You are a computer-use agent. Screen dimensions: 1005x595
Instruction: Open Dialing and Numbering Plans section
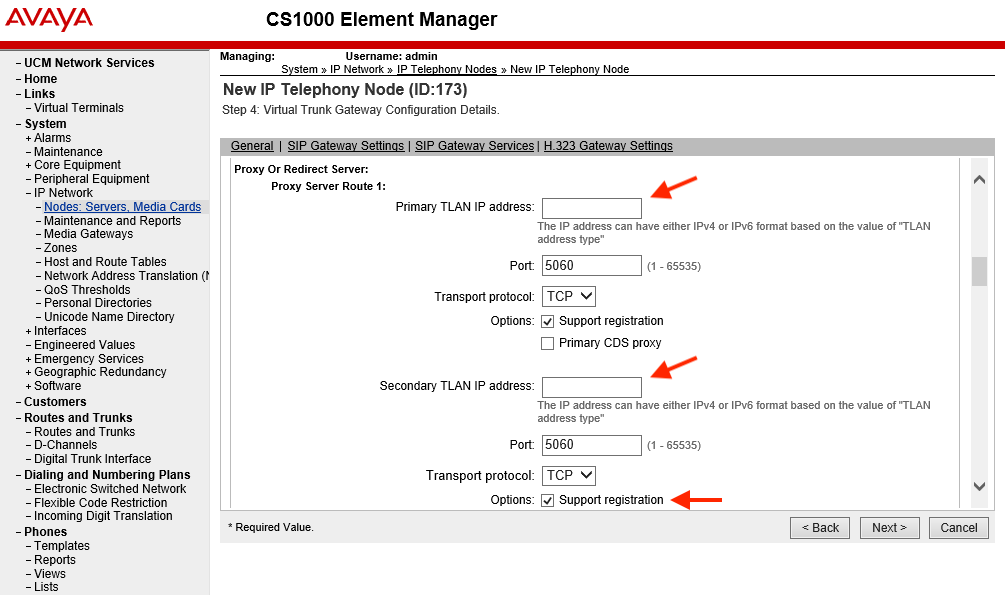(x=107, y=475)
